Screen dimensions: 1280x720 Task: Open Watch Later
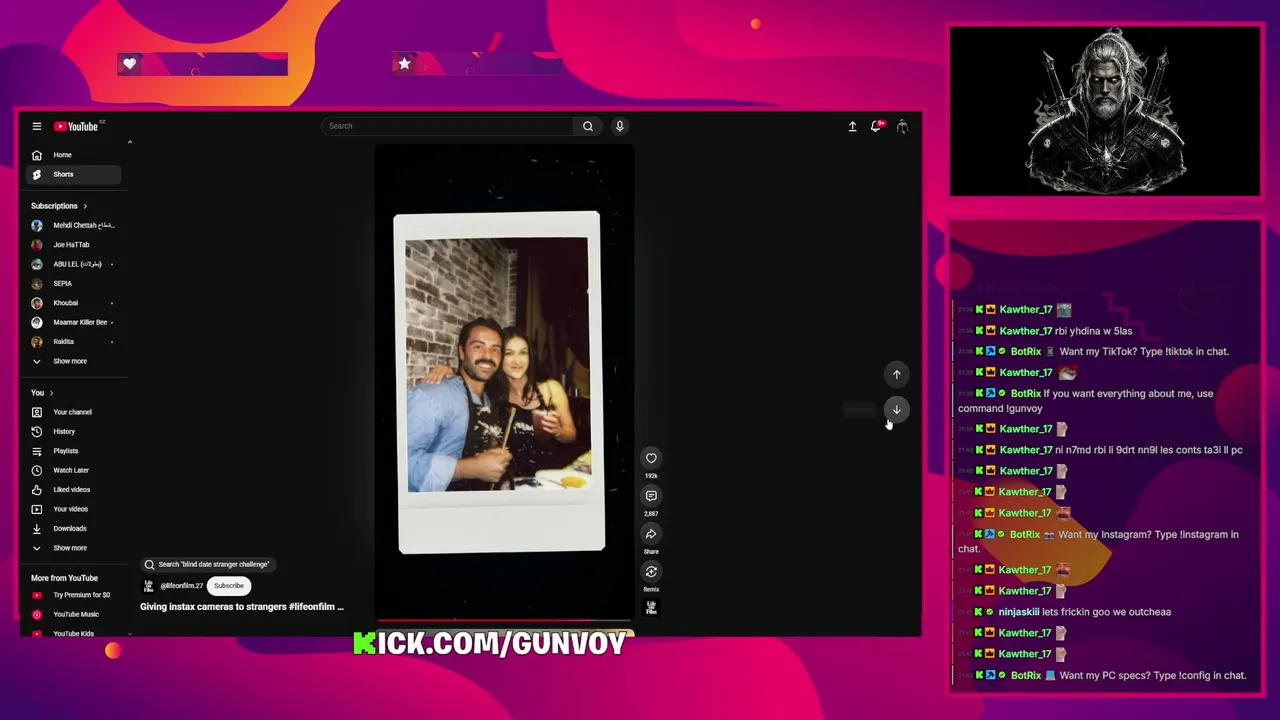[73, 470]
